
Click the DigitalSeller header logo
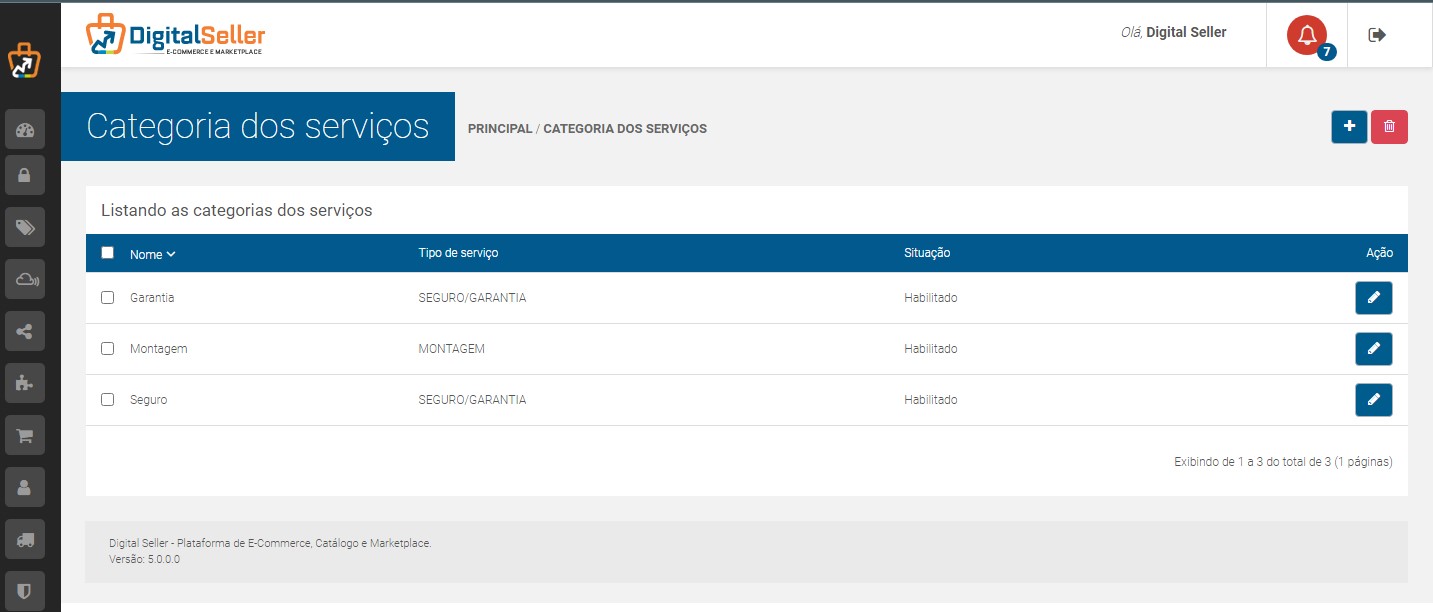(176, 35)
